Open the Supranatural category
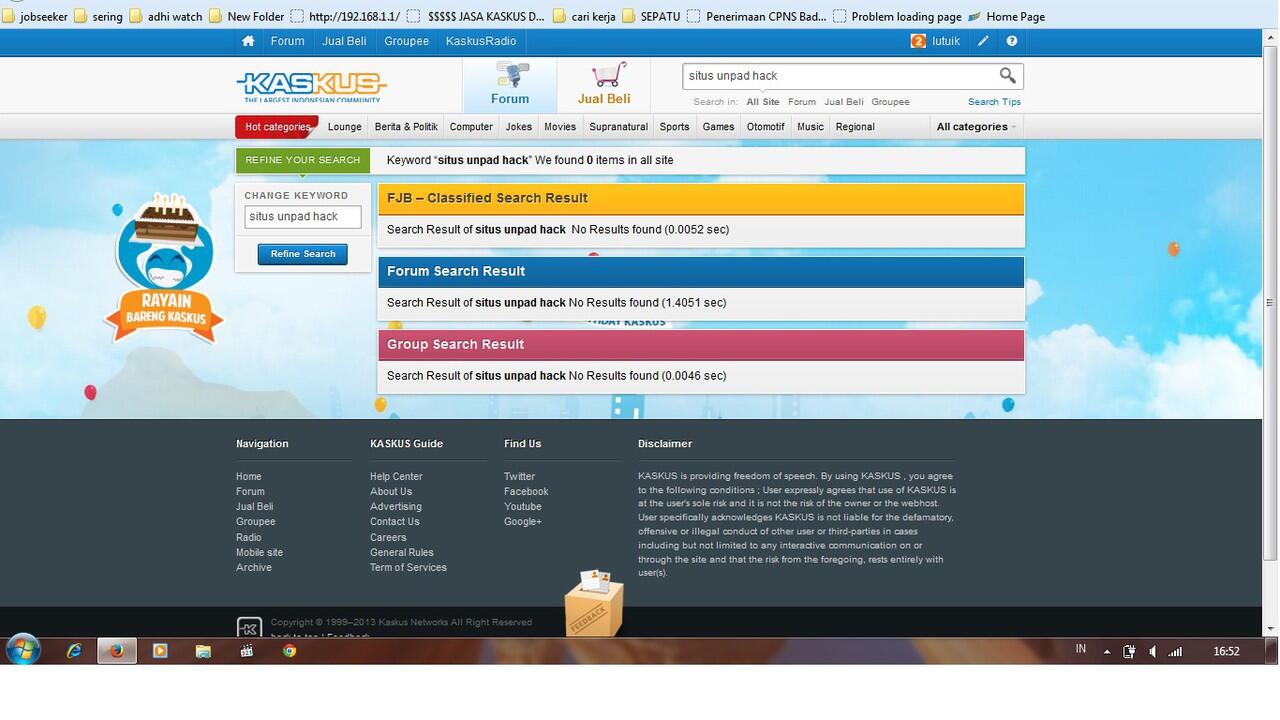The width and height of the screenshot is (1280, 720). [x=619, y=127]
